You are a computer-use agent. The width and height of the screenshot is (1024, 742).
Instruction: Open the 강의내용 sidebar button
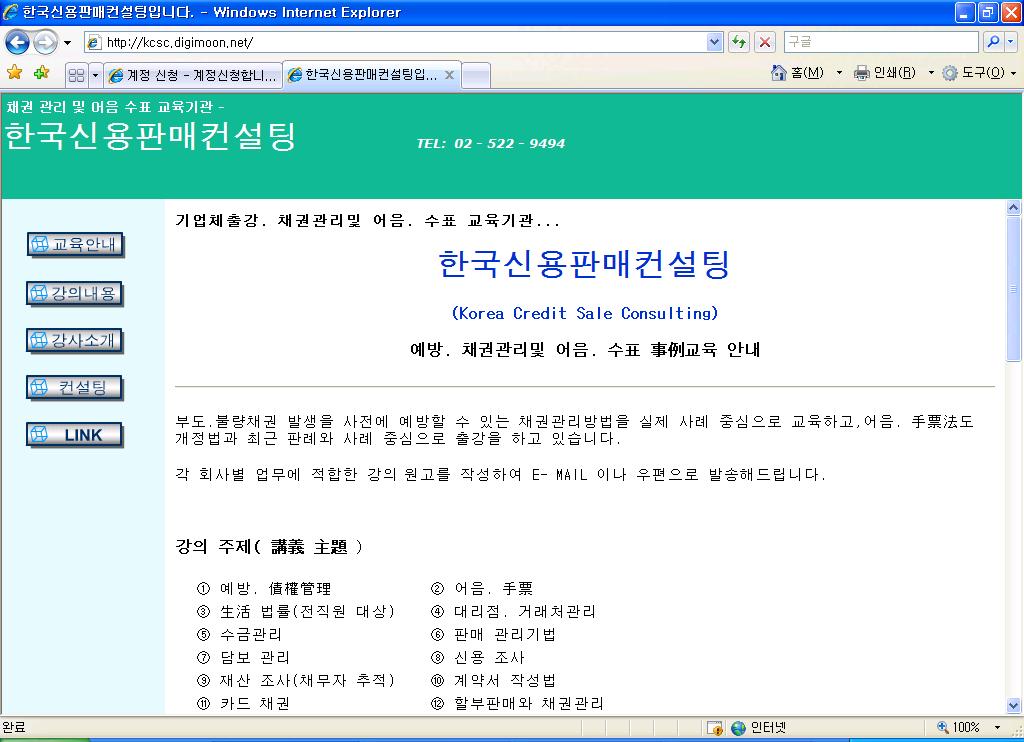pos(75,293)
